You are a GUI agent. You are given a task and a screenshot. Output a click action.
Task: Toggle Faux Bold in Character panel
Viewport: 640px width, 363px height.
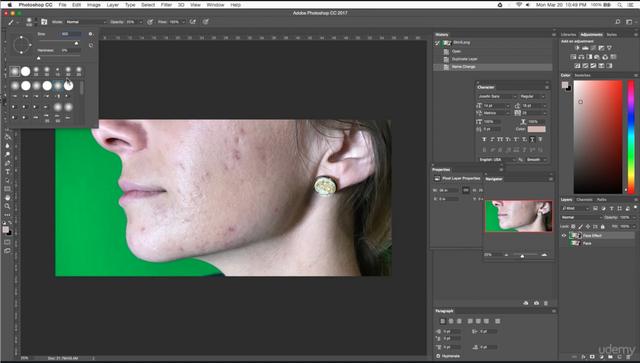pos(484,140)
